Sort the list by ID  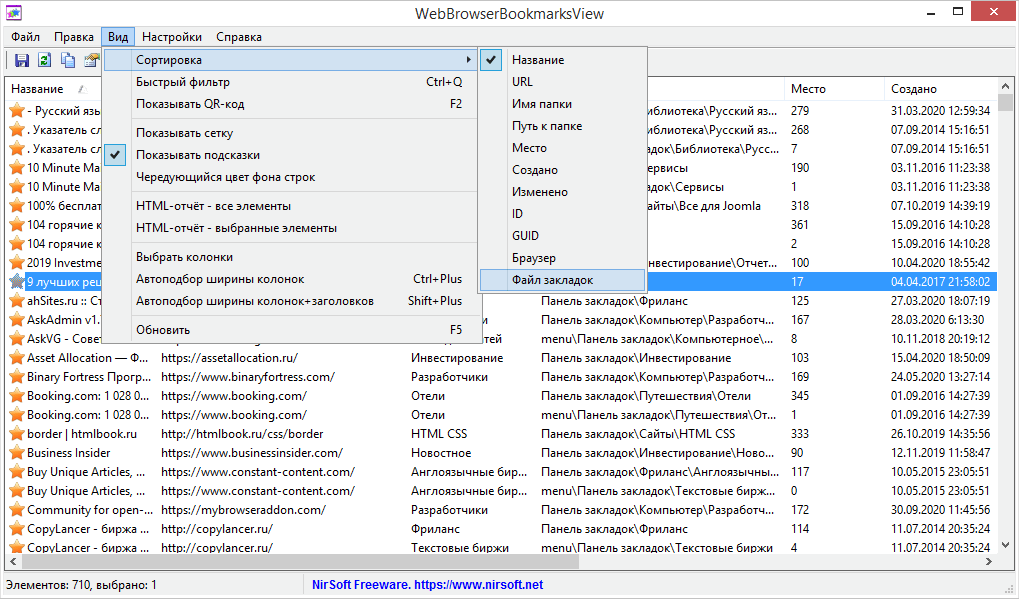pyautogui.click(x=563, y=214)
